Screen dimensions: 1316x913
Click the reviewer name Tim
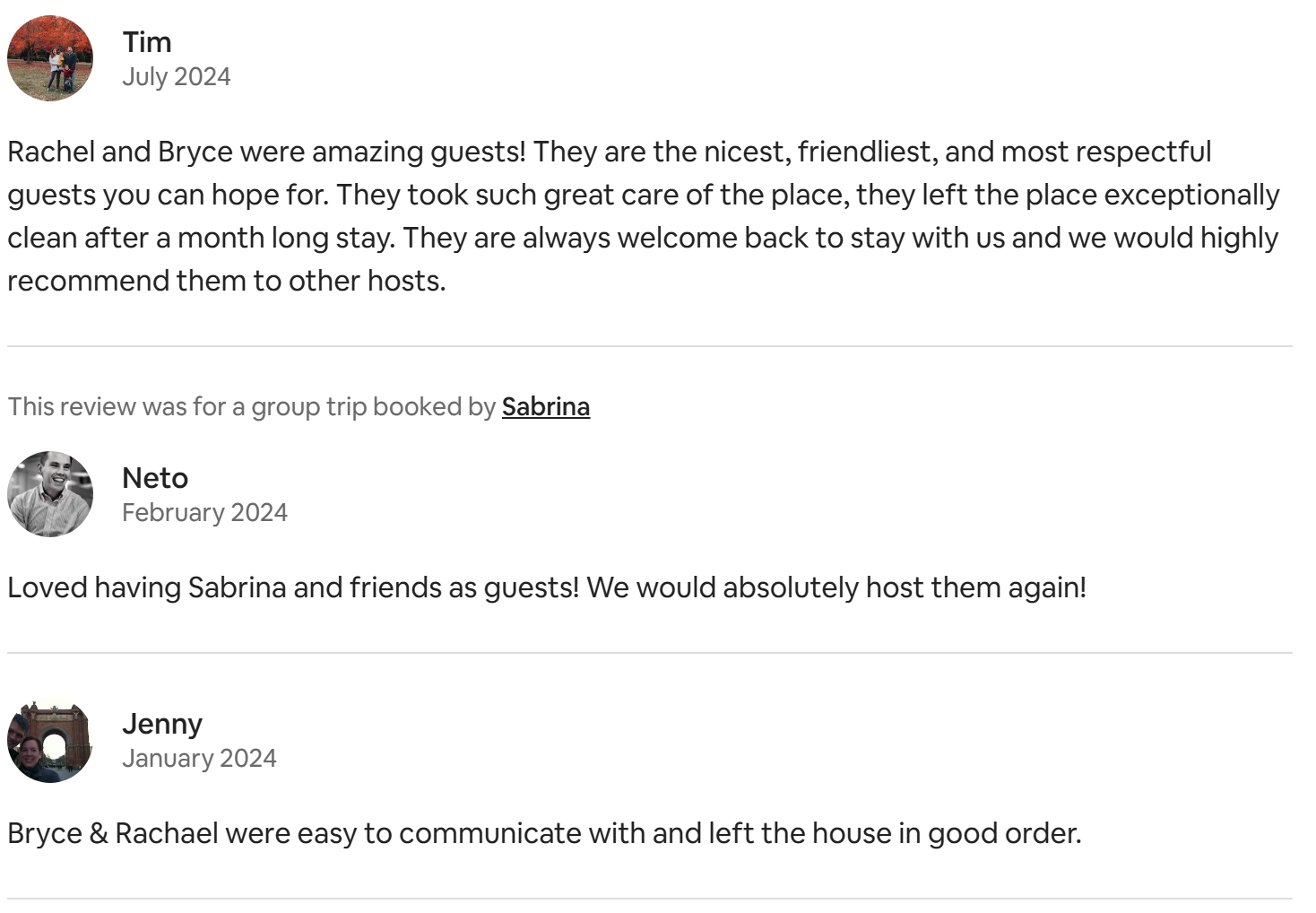(x=147, y=42)
